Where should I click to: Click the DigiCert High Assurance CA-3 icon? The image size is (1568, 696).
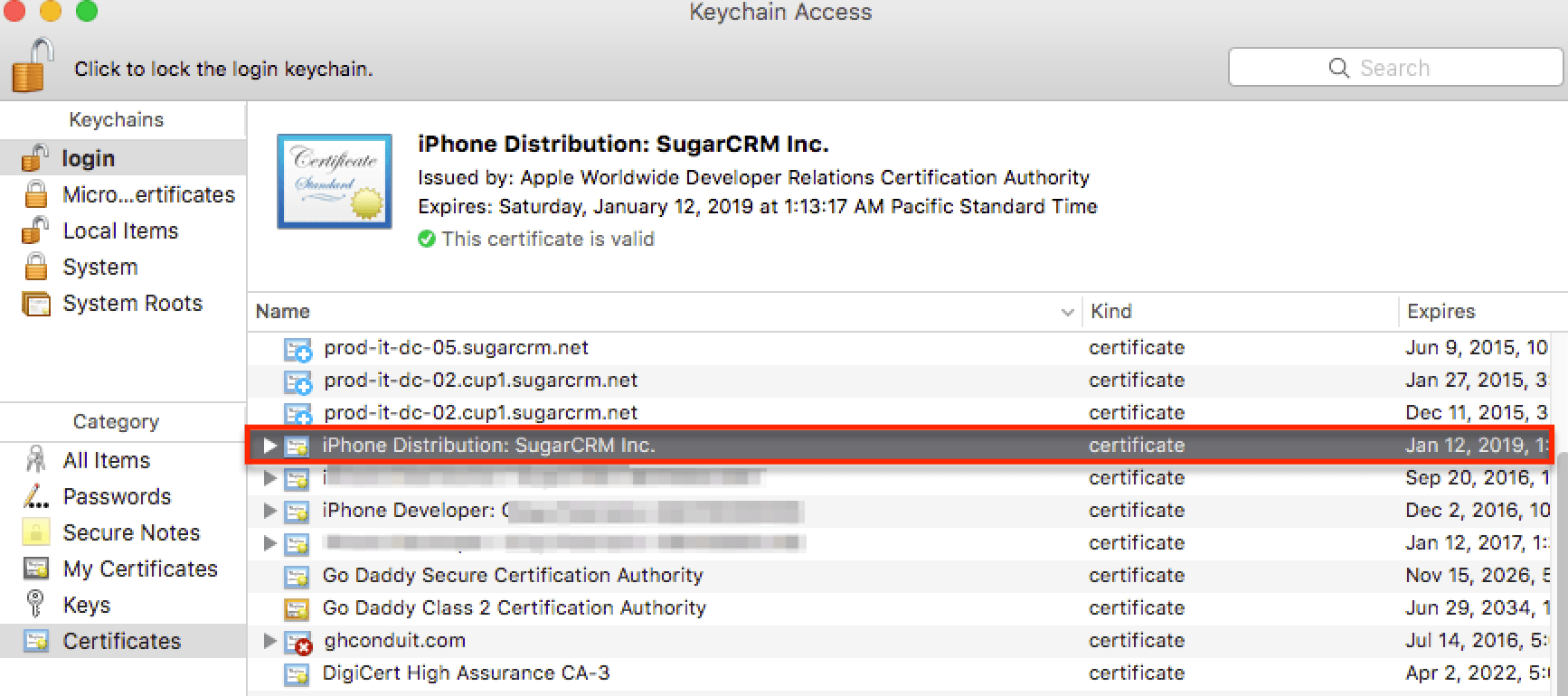(x=297, y=674)
